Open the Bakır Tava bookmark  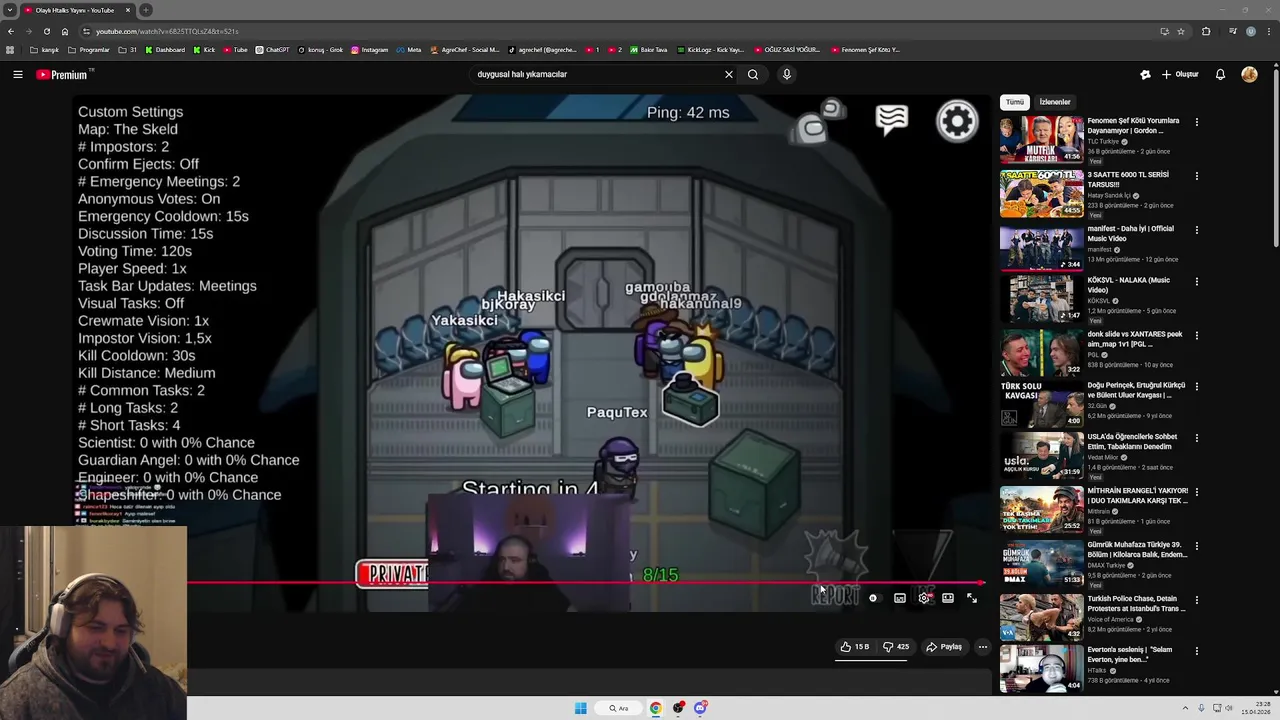click(648, 50)
